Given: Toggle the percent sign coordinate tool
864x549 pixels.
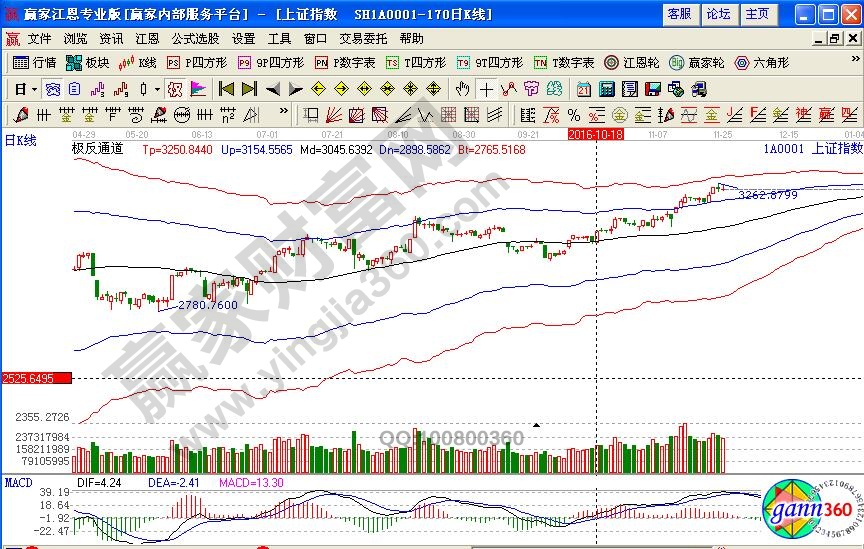Looking at the screenshot, I should (574, 114).
